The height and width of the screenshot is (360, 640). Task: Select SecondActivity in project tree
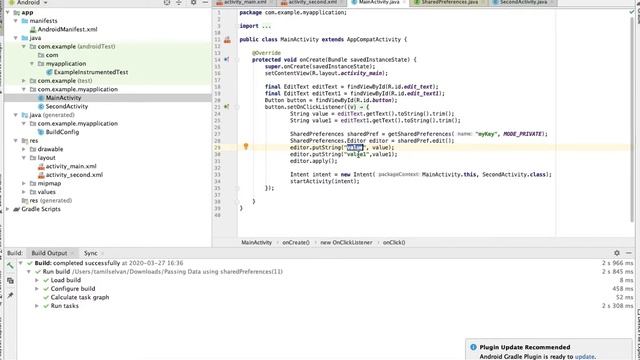(67, 107)
